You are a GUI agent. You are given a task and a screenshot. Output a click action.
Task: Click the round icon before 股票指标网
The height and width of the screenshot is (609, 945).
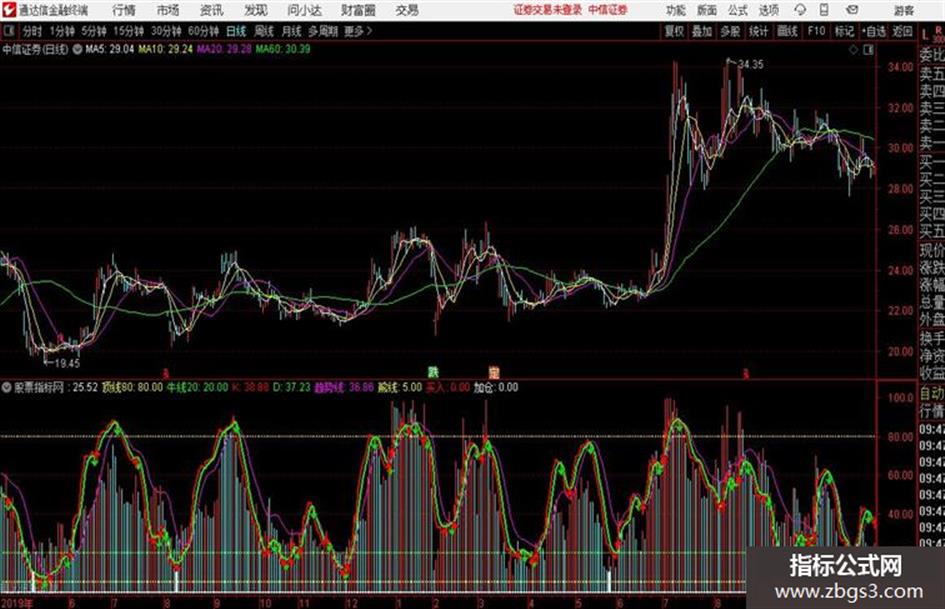tap(7, 387)
